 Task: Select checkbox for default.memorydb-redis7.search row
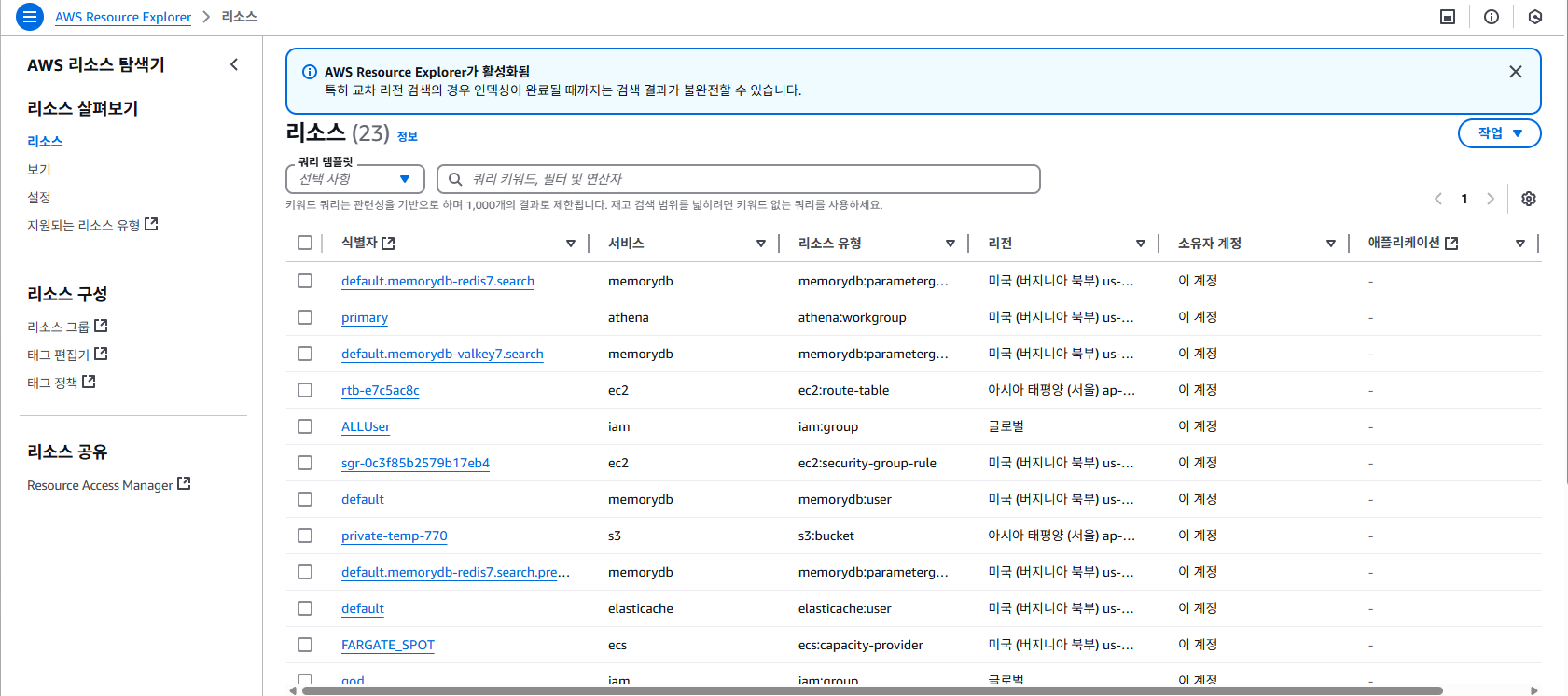305,281
